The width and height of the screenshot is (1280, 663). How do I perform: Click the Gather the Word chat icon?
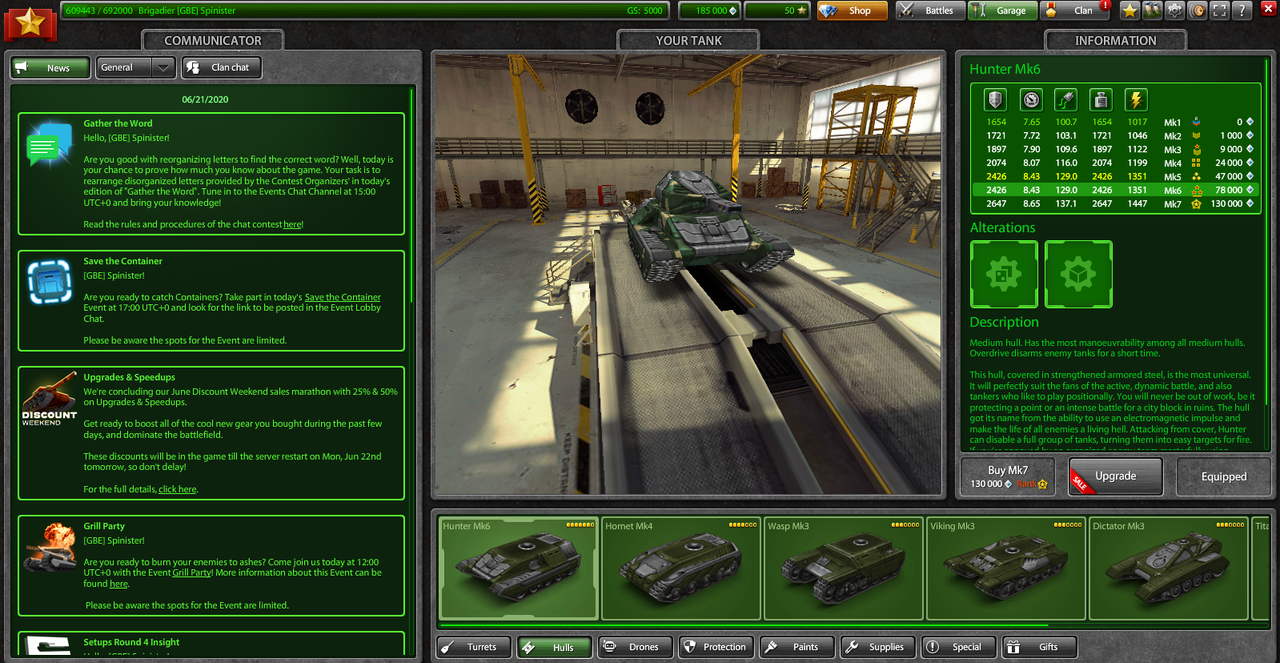[49, 146]
